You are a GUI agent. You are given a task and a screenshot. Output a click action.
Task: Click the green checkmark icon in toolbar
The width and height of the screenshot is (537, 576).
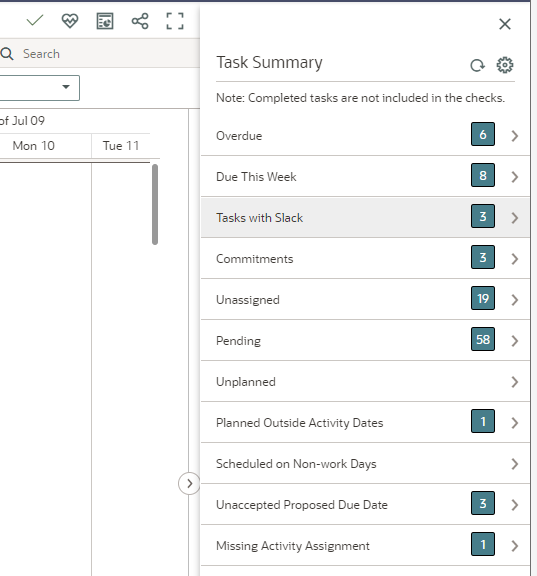(x=35, y=21)
